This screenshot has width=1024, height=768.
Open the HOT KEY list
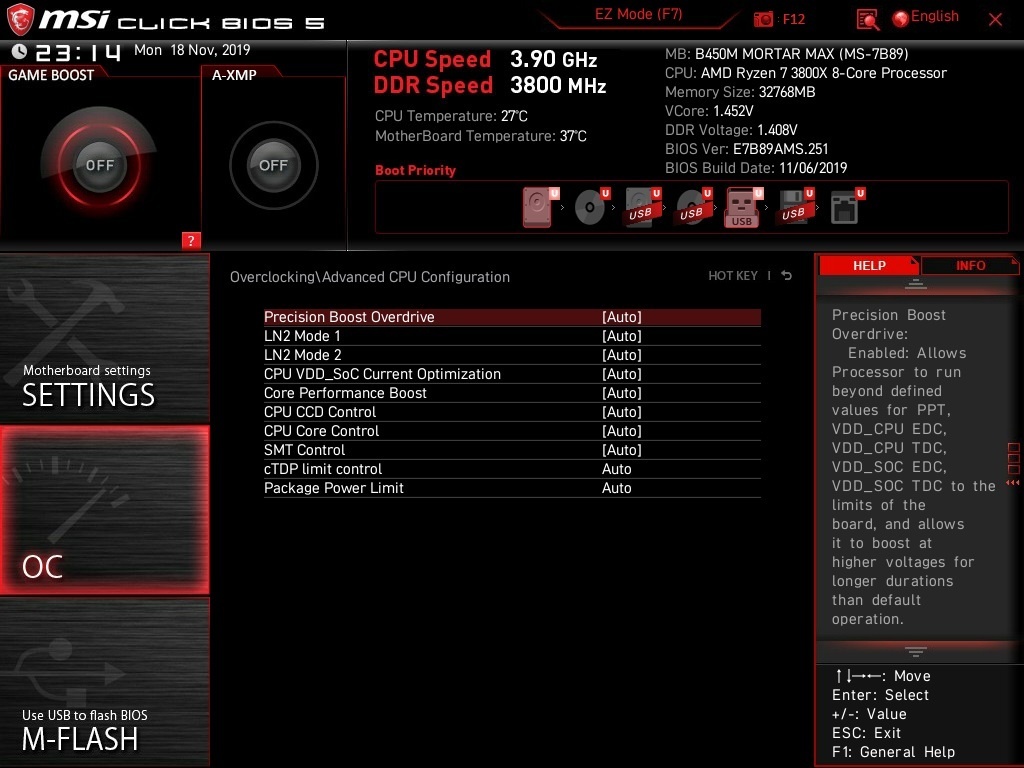(733, 276)
